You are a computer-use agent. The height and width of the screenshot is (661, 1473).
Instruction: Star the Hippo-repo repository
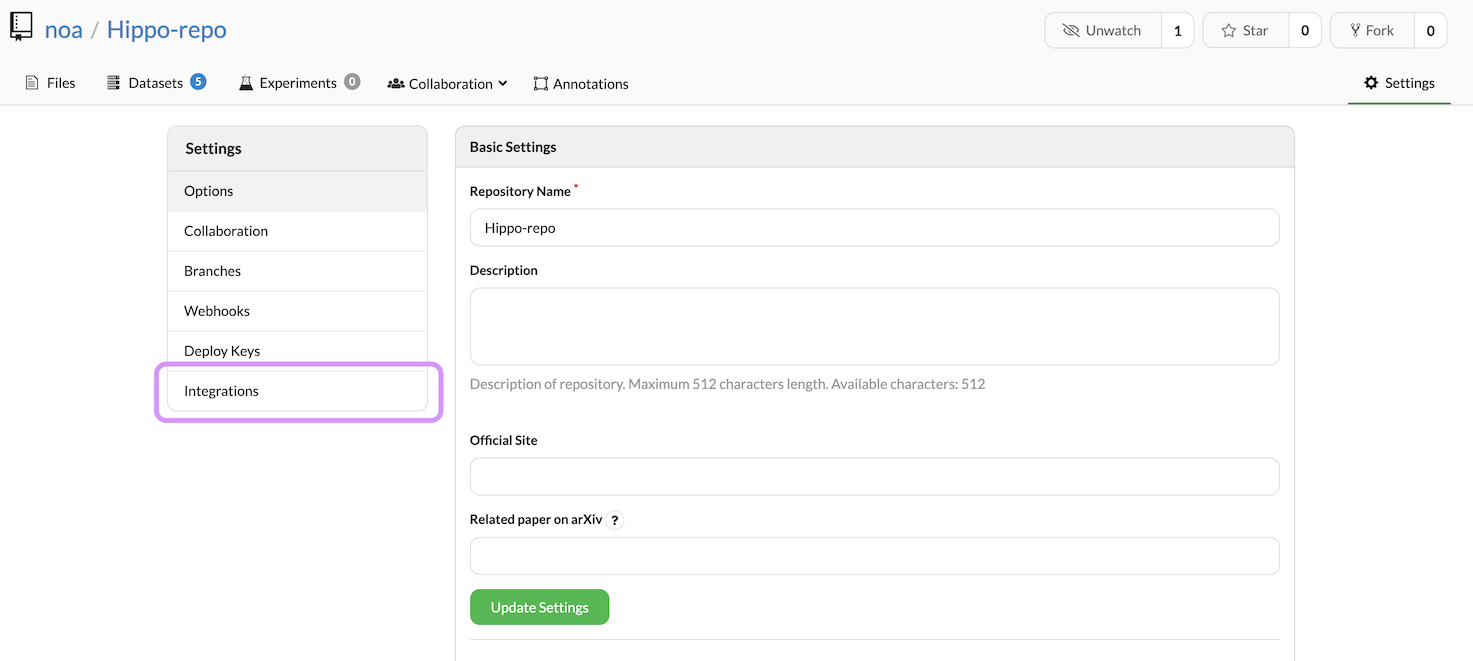[x=1245, y=31]
